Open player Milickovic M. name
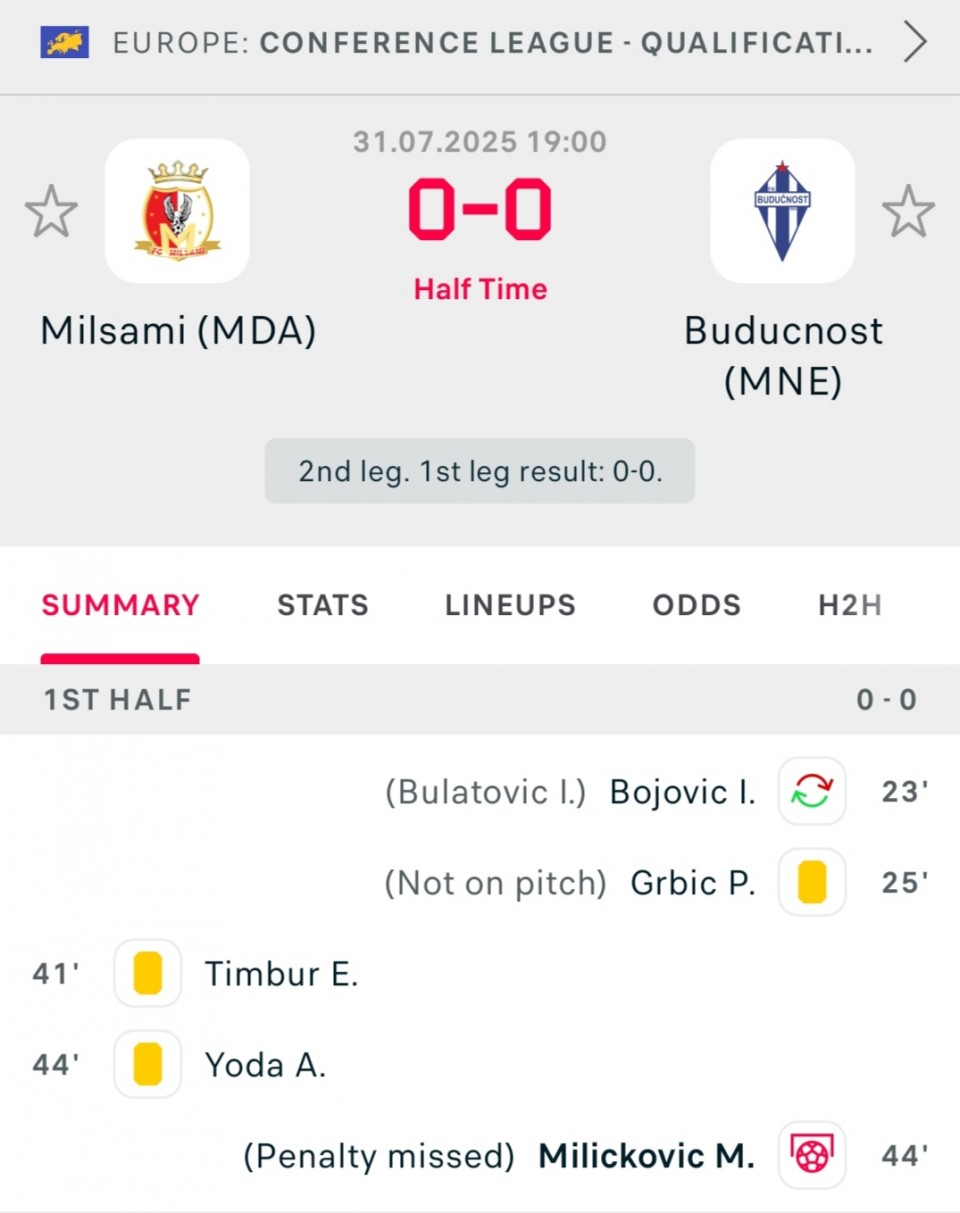960x1213 pixels. (646, 1156)
